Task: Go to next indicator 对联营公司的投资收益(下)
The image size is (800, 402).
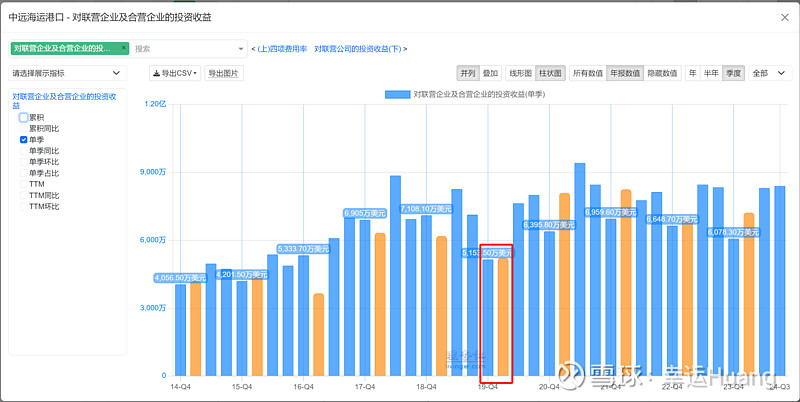Action: click(x=358, y=49)
